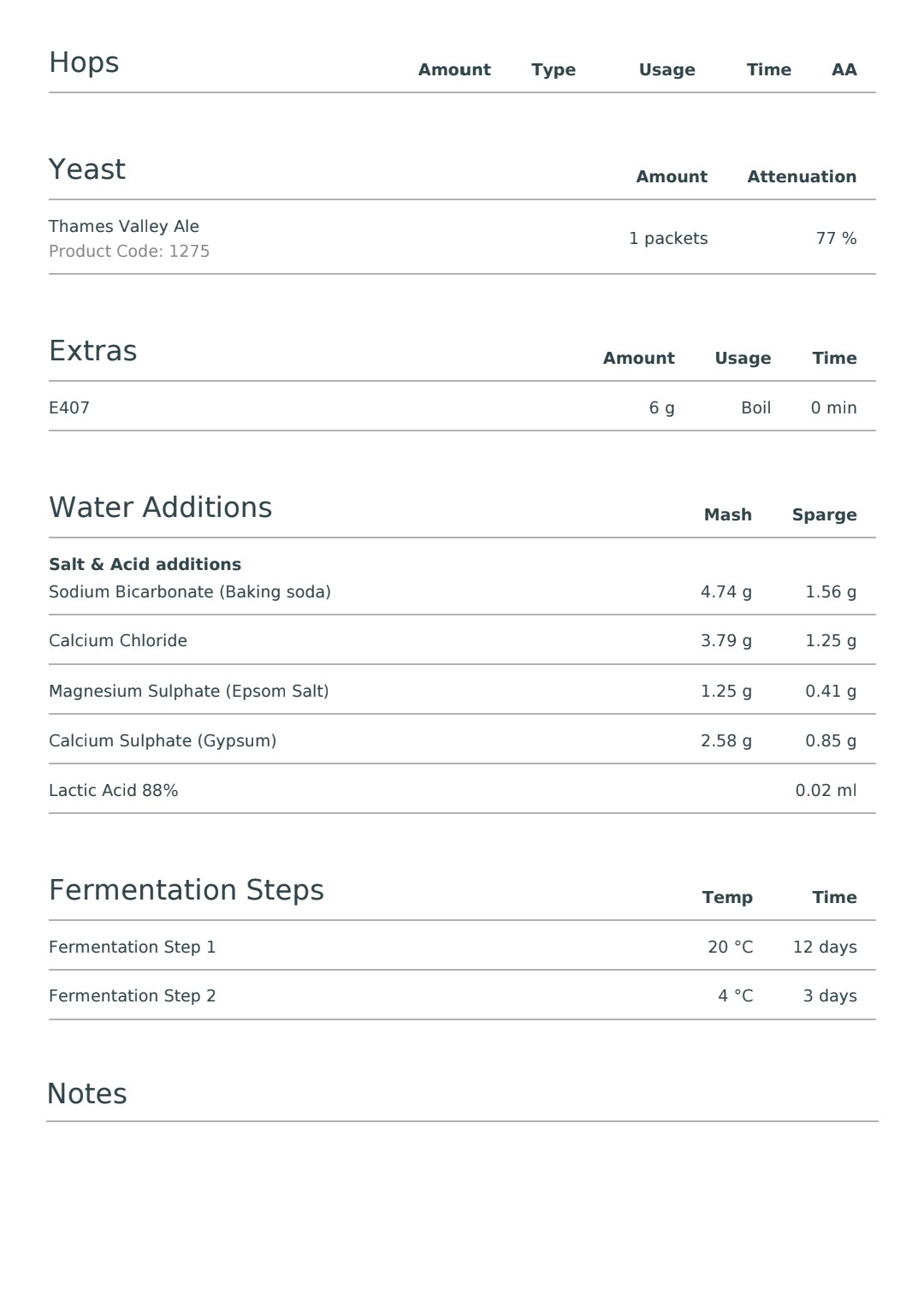Select the Sodium Bicarbonate (Baking soda) row
This screenshot has width=924, height=1307.
462,591
